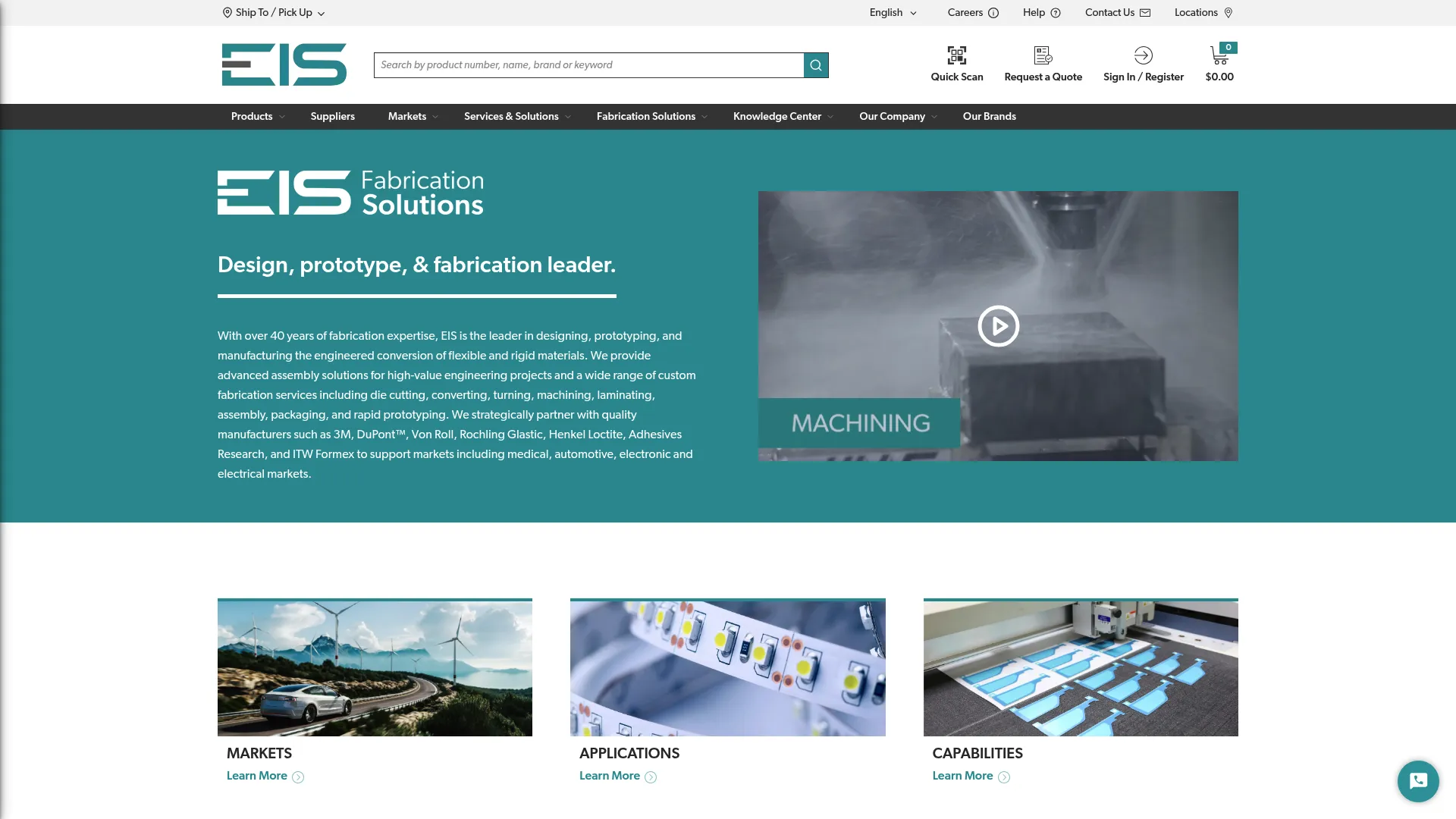Expand the Fabrication Solutions chevron
This screenshot has width=1456, height=819.
704,117
